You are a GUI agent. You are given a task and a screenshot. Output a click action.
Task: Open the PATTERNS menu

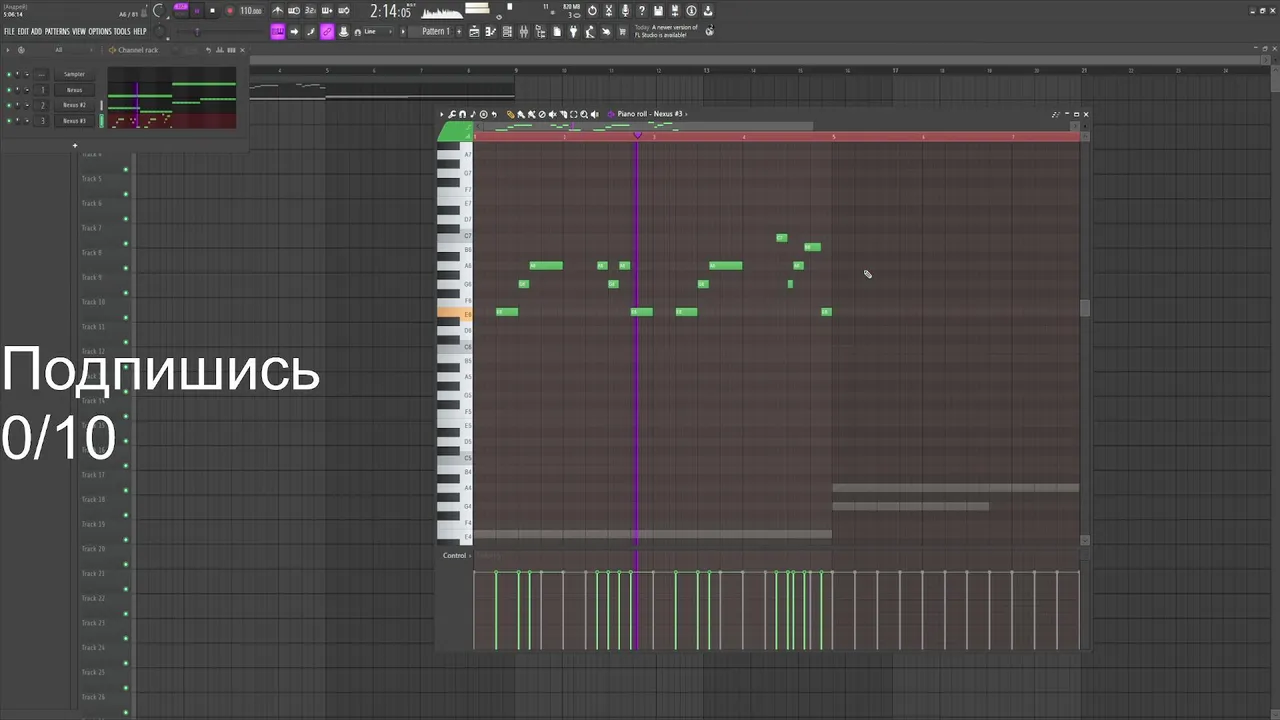point(57,31)
